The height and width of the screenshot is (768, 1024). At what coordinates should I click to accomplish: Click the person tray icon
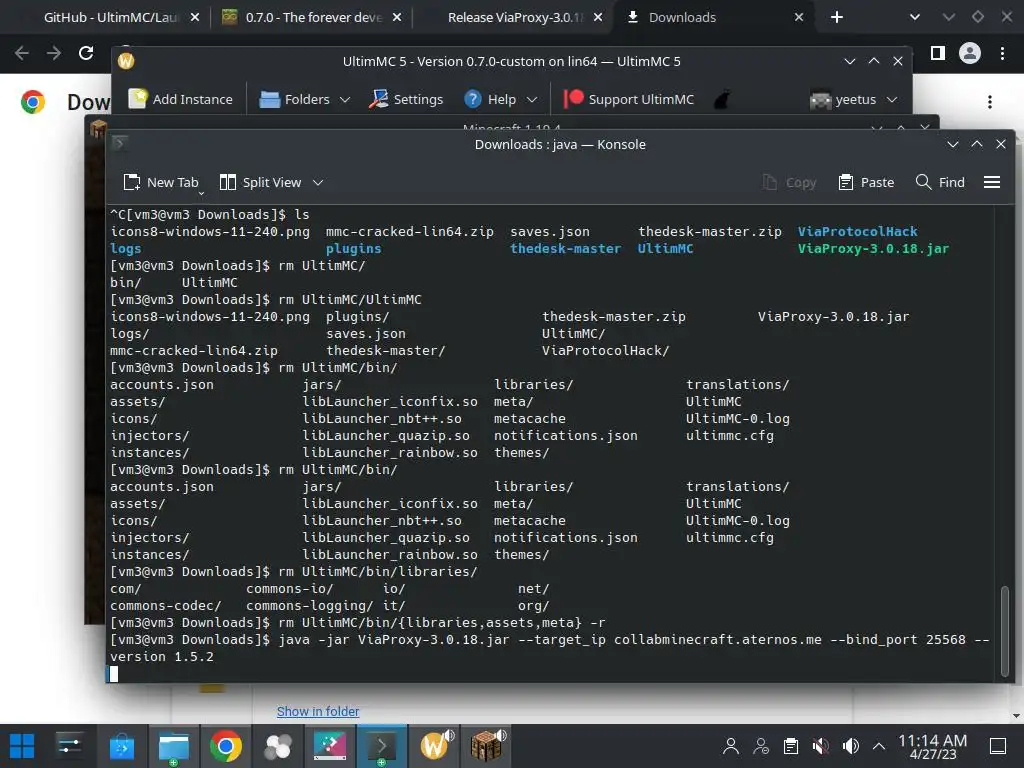(731, 746)
